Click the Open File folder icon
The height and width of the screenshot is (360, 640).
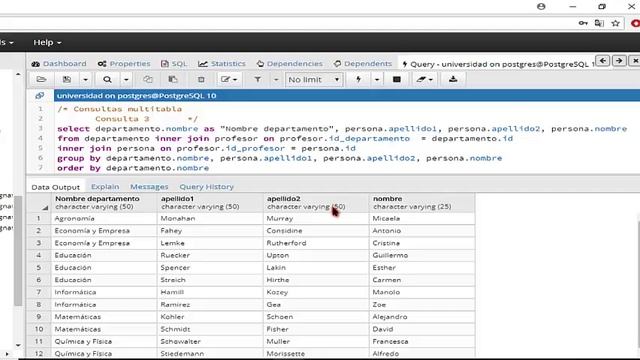[x=41, y=80]
